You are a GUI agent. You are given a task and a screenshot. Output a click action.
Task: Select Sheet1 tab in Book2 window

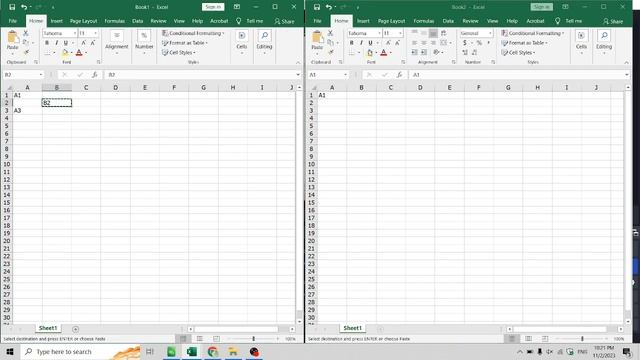[x=353, y=328]
